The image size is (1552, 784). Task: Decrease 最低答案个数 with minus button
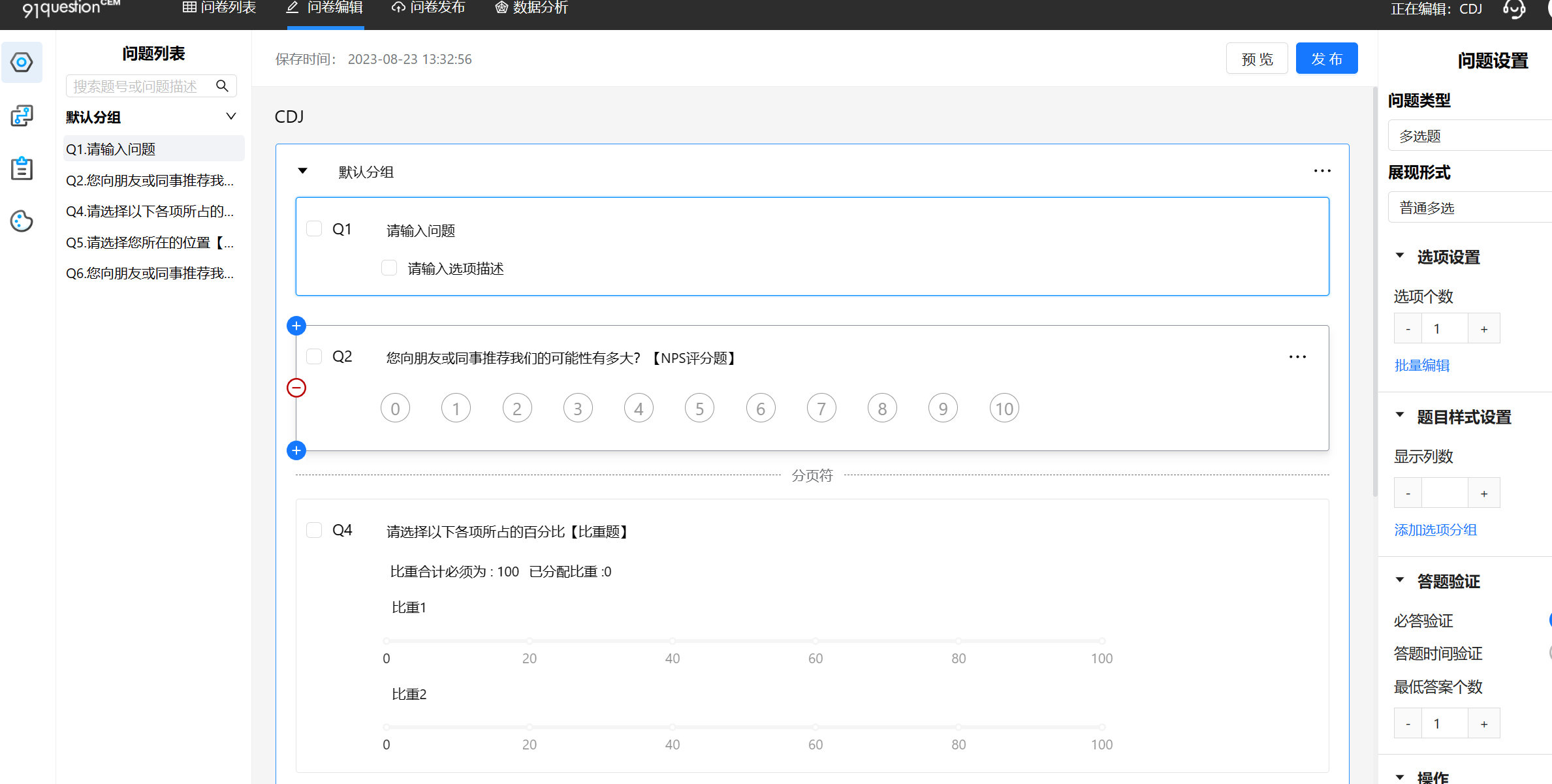pyautogui.click(x=1408, y=723)
